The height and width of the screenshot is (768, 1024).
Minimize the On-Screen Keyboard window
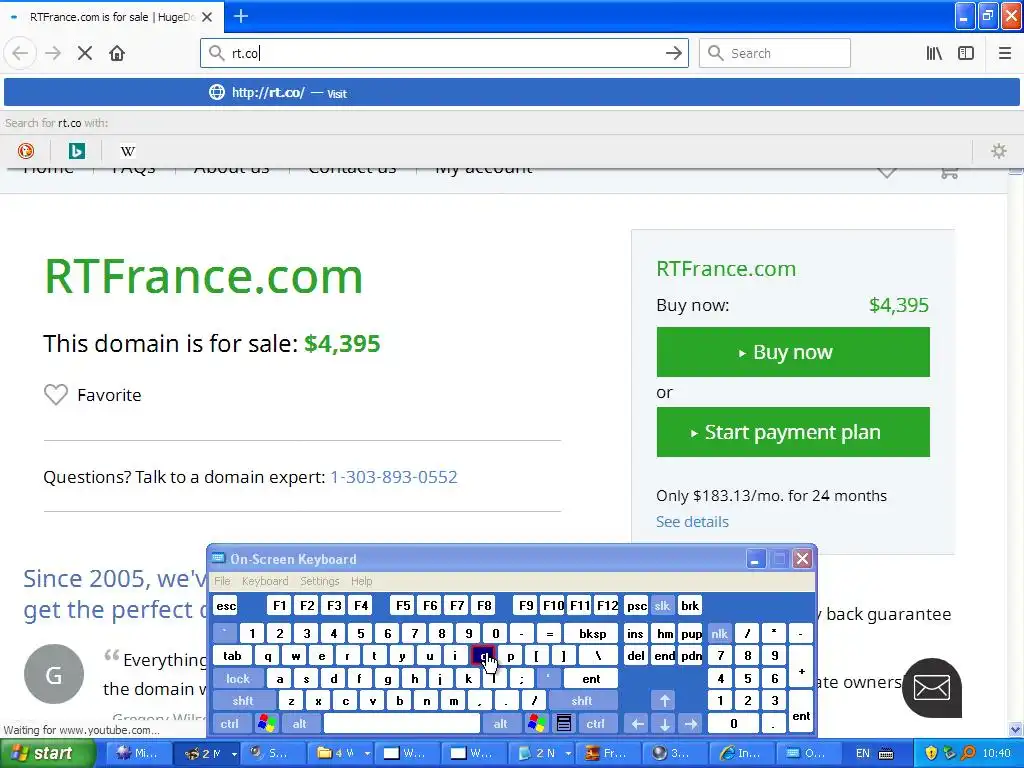tap(755, 559)
